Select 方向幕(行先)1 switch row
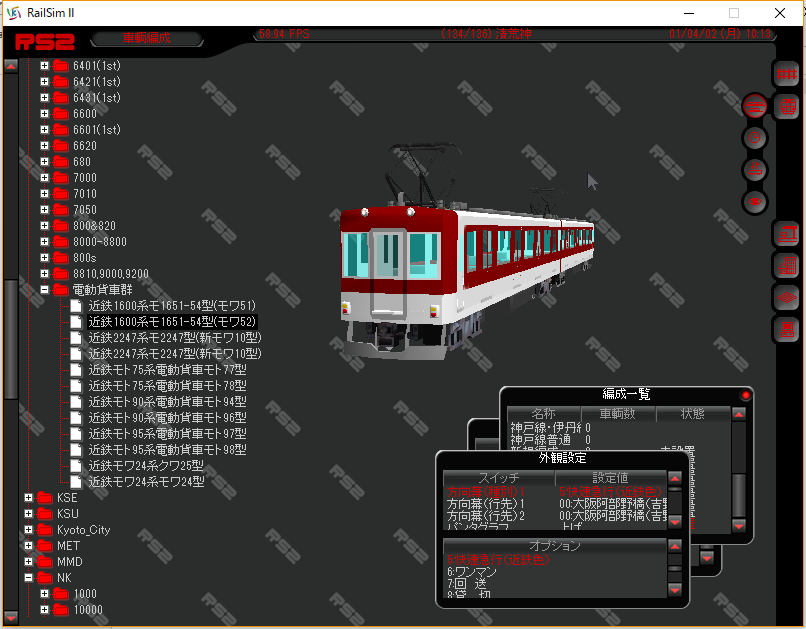 (x=555, y=504)
